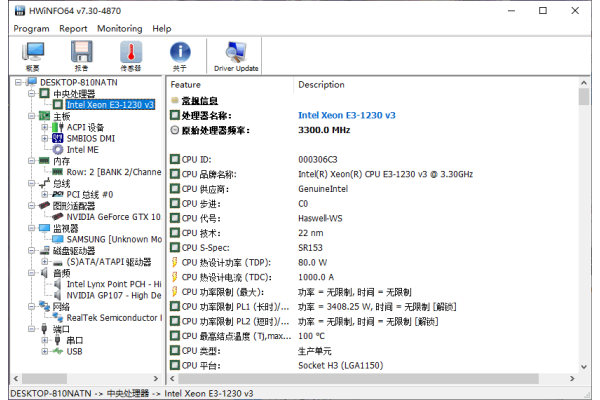Click the GenuineIntel vendor value

coord(323,189)
